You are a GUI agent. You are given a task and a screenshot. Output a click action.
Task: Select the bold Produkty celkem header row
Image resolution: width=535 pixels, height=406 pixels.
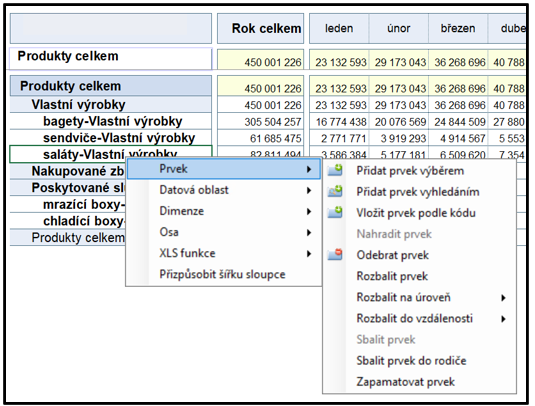111,86
